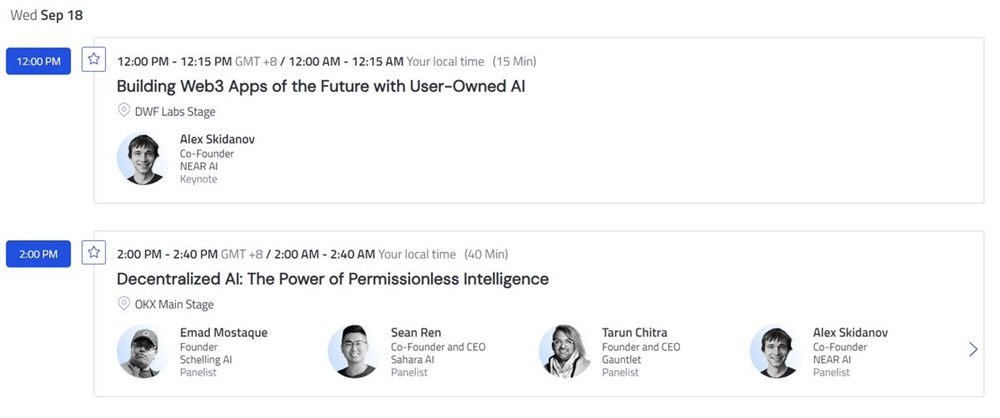This screenshot has height=418, width=1000.
Task: Click the Wed Sep 18 date header
Action: pyautogui.click(x=45, y=17)
